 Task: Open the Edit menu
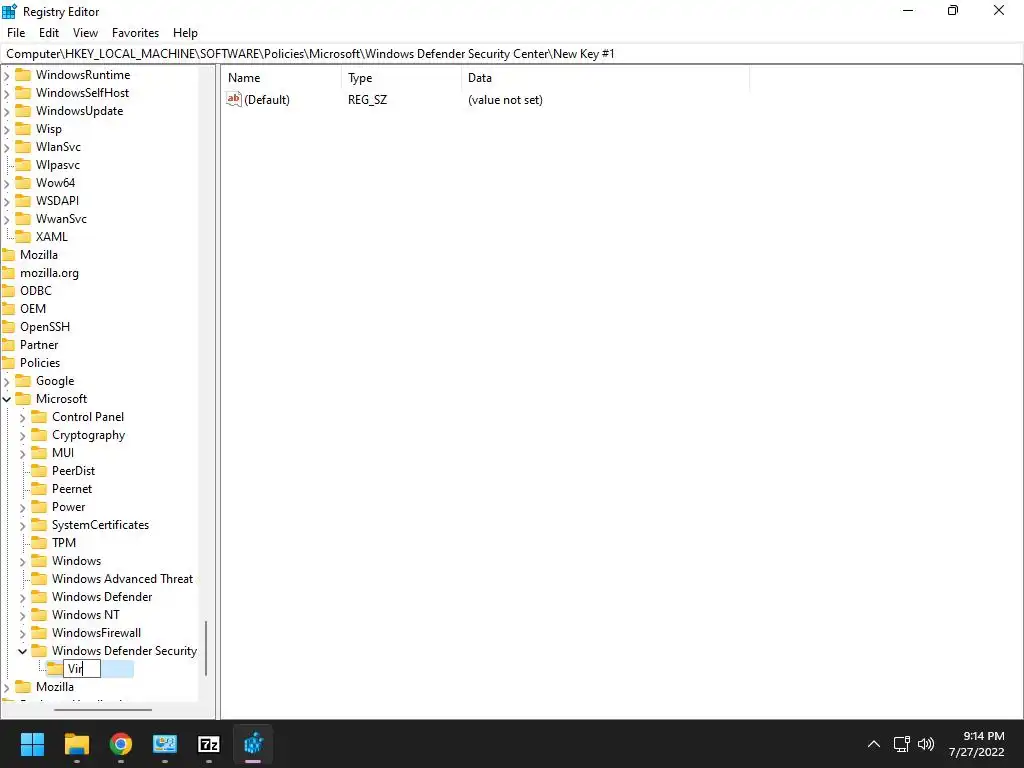pyautogui.click(x=48, y=33)
